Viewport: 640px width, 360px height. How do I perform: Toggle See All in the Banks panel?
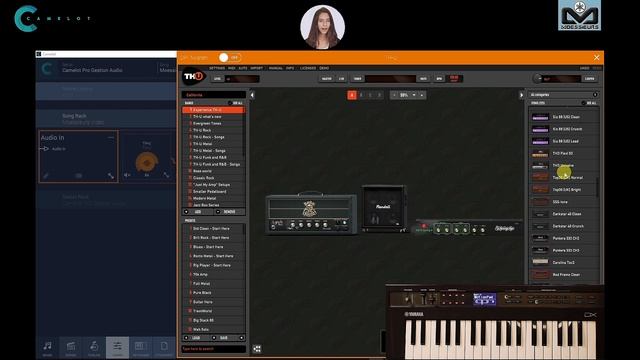(x=235, y=103)
